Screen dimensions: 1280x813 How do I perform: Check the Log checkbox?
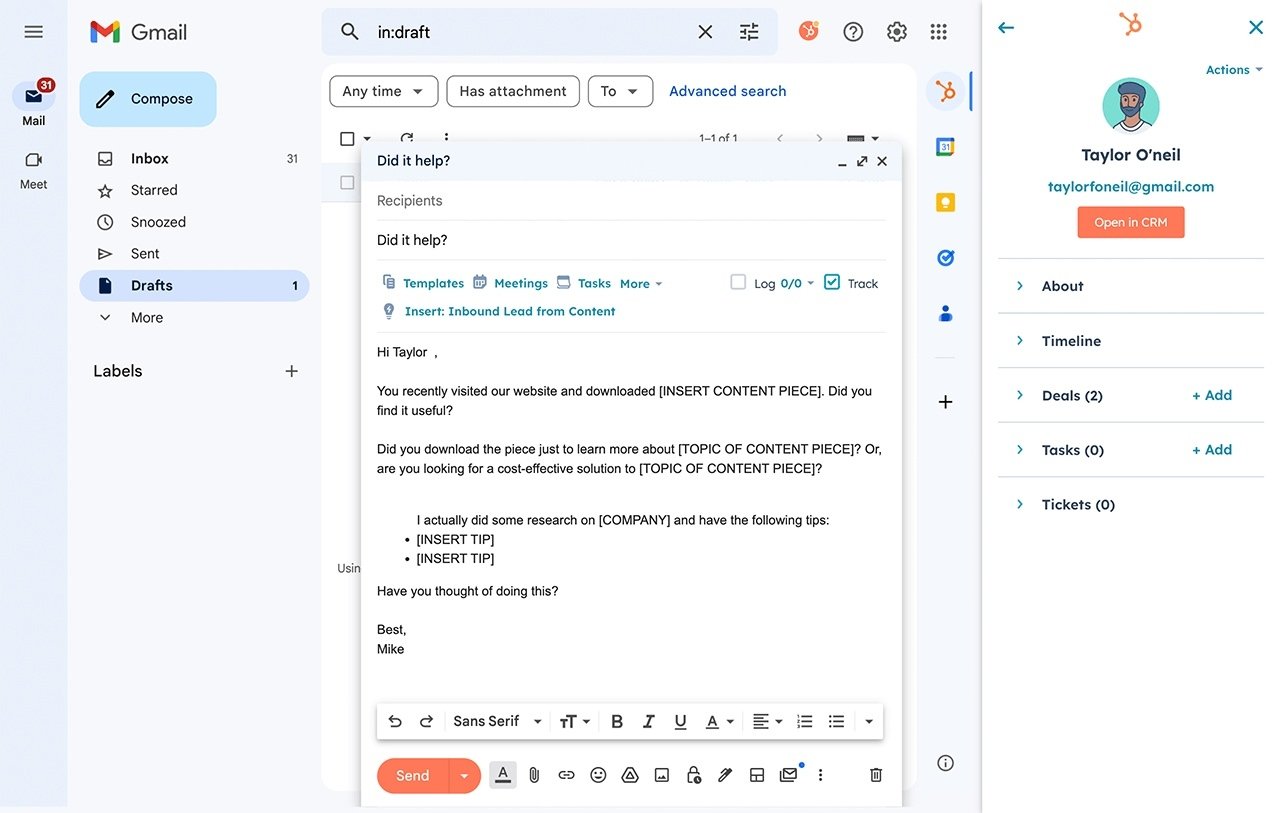(x=737, y=282)
